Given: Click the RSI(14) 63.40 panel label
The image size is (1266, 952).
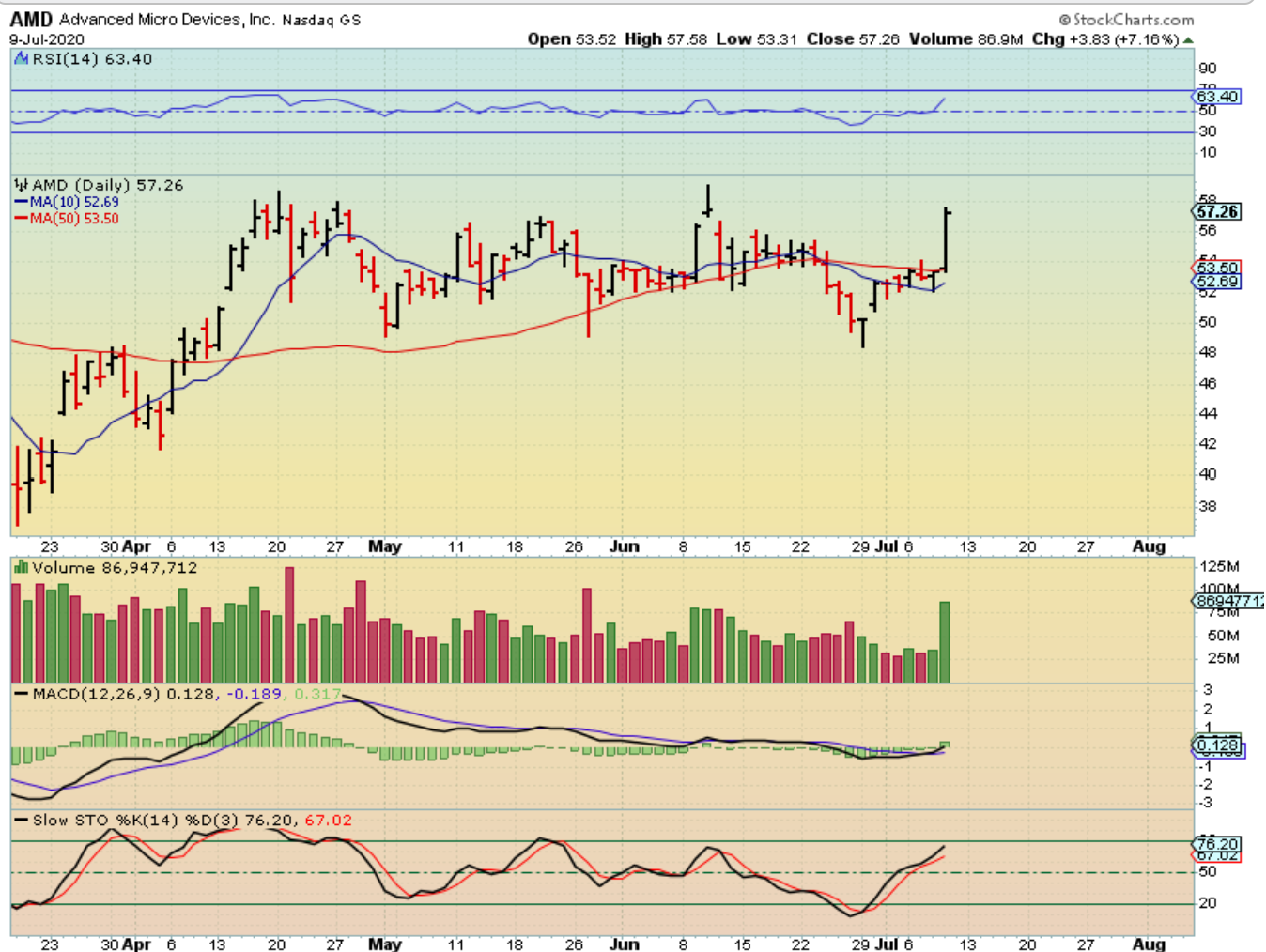Looking at the screenshot, I should (x=92, y=59).
